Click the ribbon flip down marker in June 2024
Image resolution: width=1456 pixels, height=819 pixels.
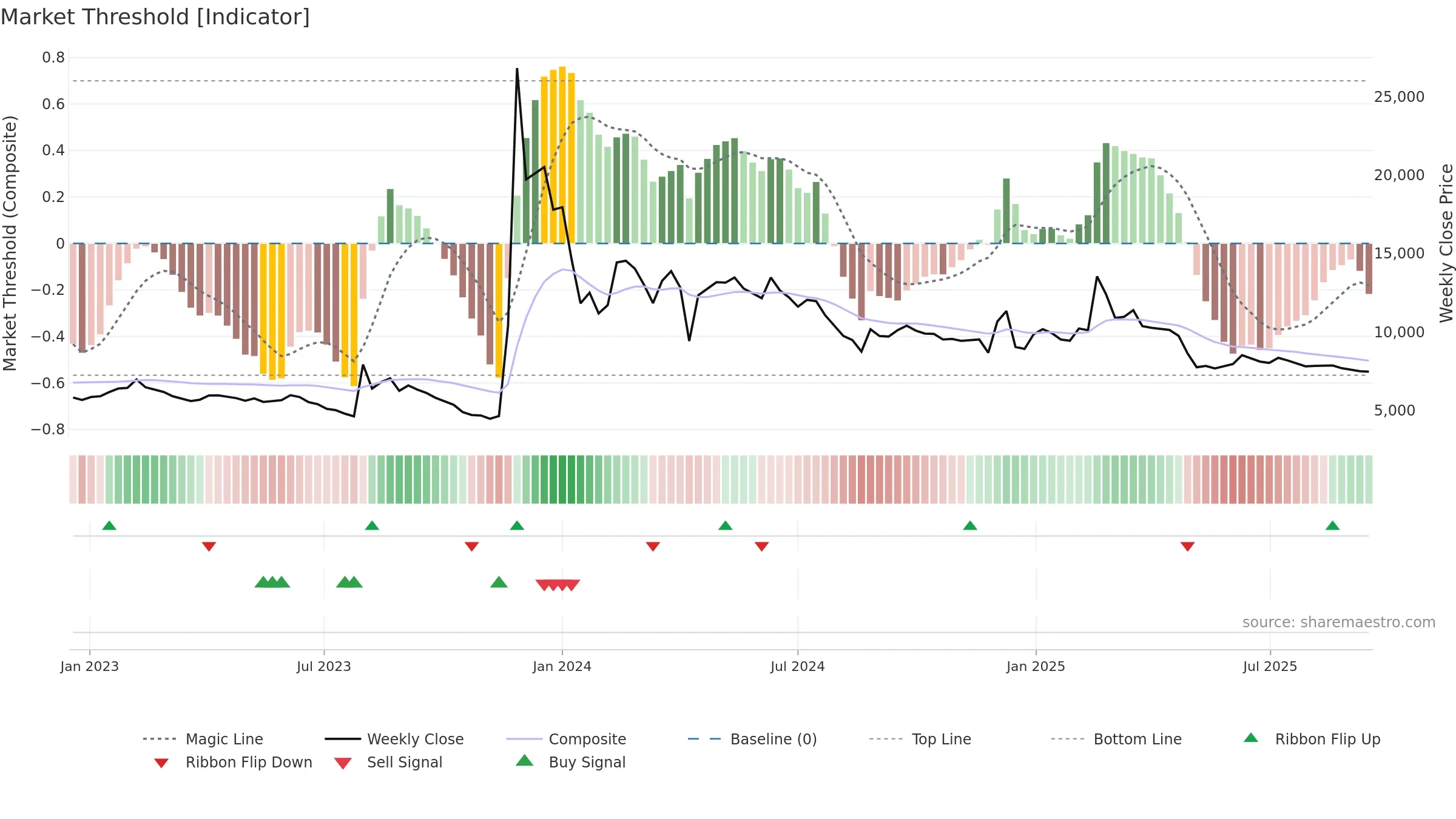click(x=762, y=547)
